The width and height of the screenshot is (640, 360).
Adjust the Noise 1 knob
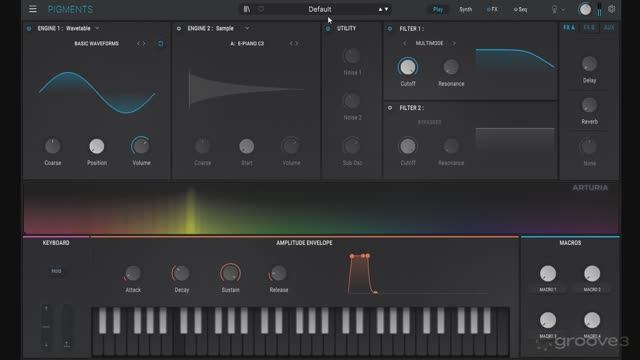tap(352, 56)
